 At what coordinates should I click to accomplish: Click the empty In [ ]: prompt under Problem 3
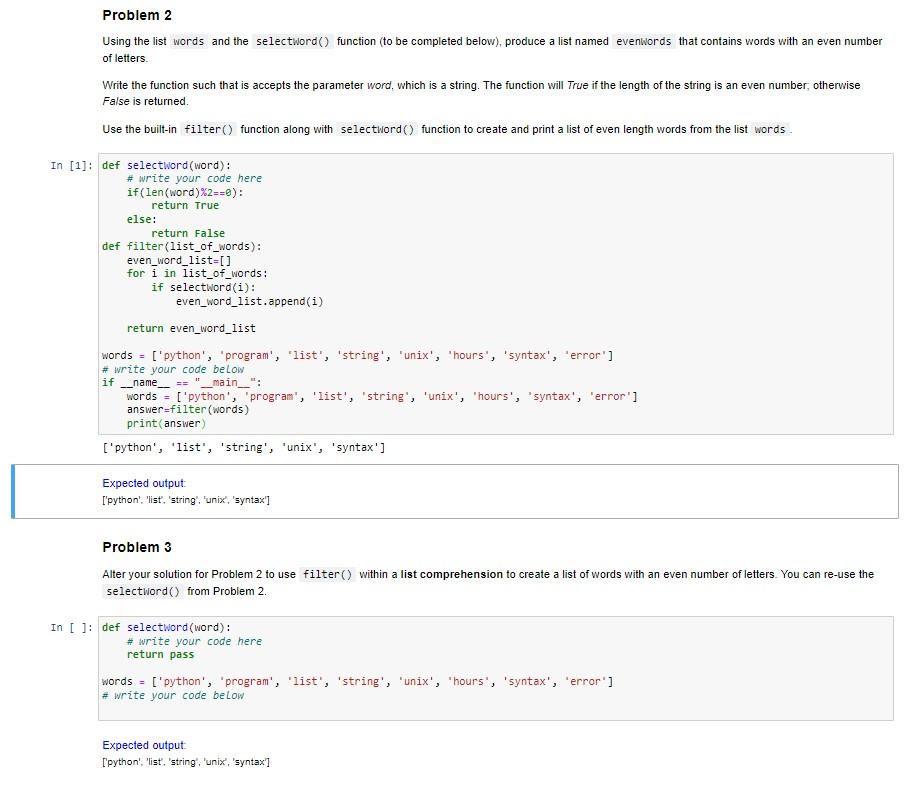tap(68, 627)
